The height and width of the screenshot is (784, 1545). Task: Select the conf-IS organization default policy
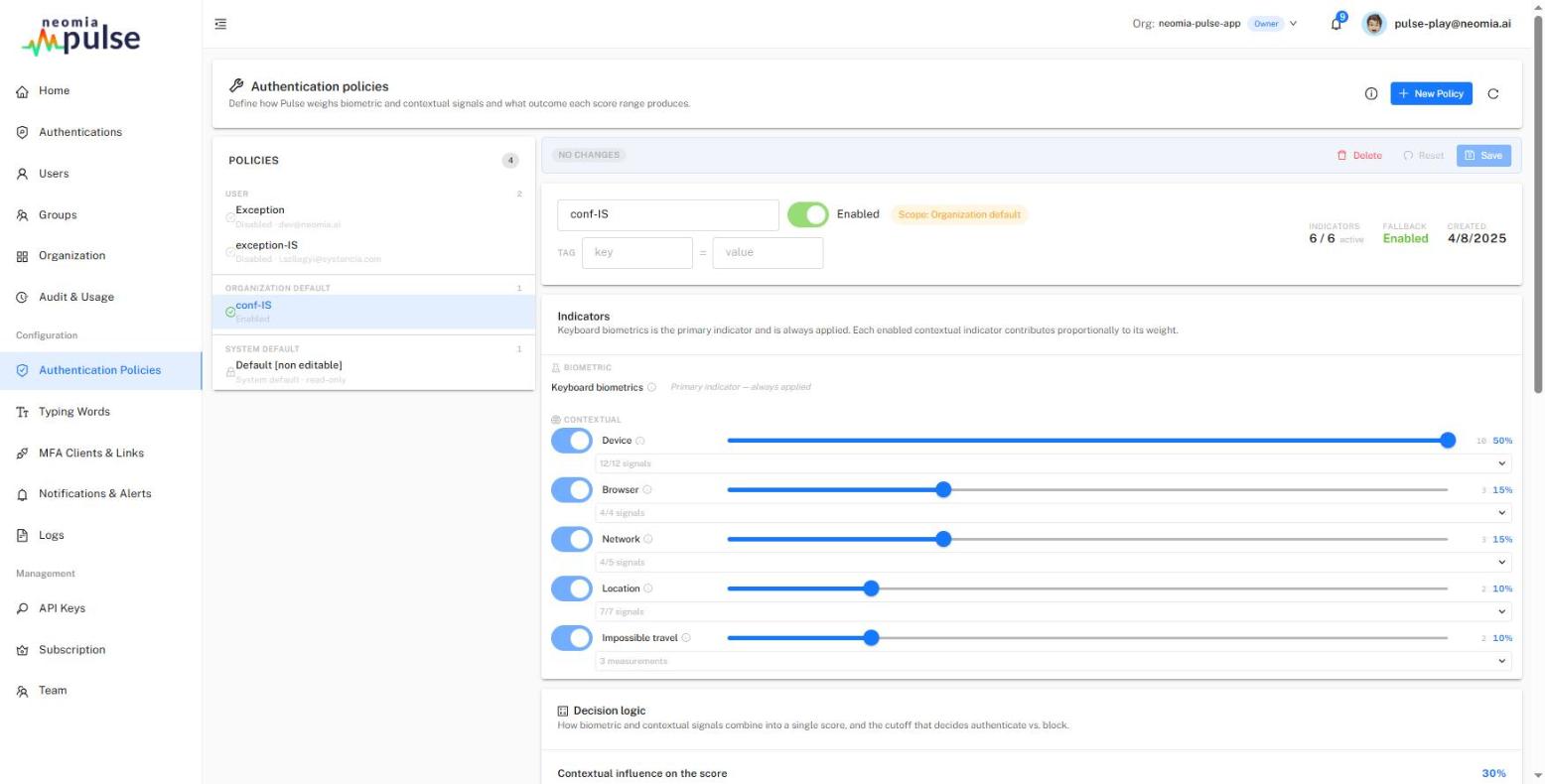point(373,312)
